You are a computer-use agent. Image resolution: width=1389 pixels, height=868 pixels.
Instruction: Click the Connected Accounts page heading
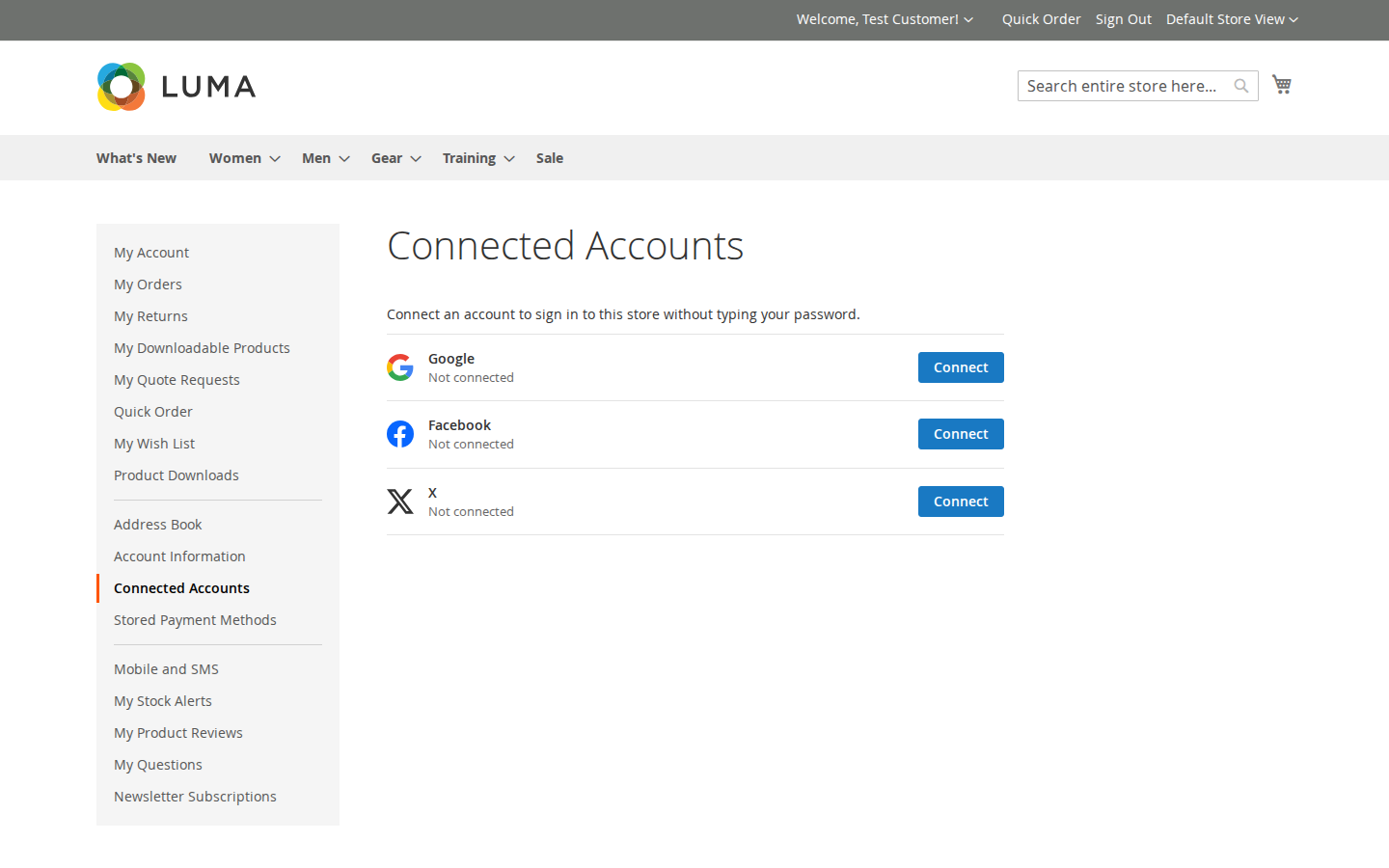point(565,246)
